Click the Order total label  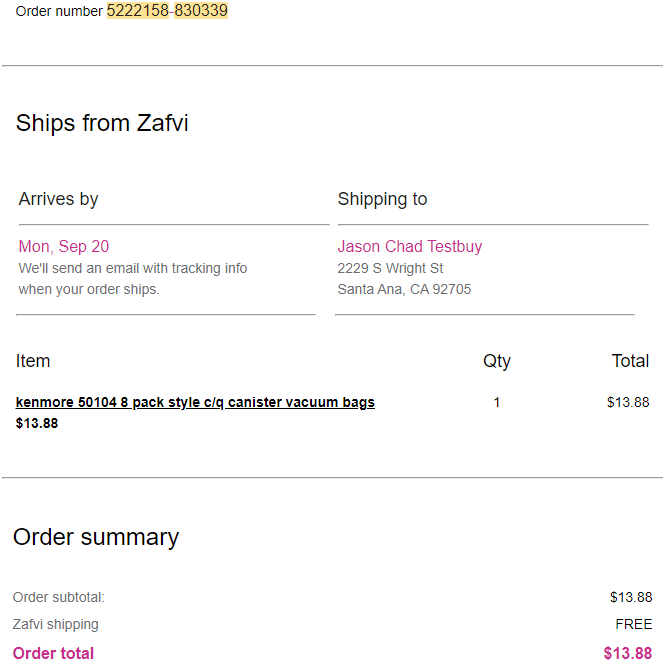click(54, 653)
